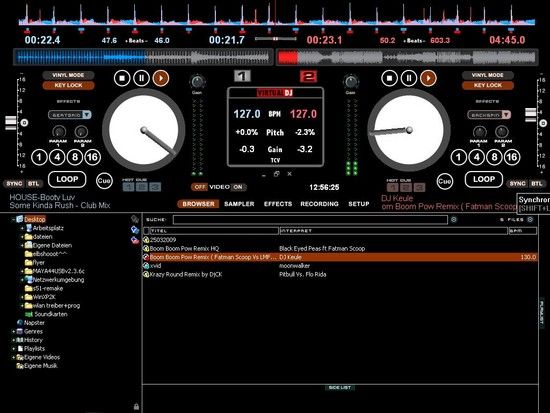Set a 1-beat loop on left deck
Viewport: 550px width, 413px height.
(39, 157)
